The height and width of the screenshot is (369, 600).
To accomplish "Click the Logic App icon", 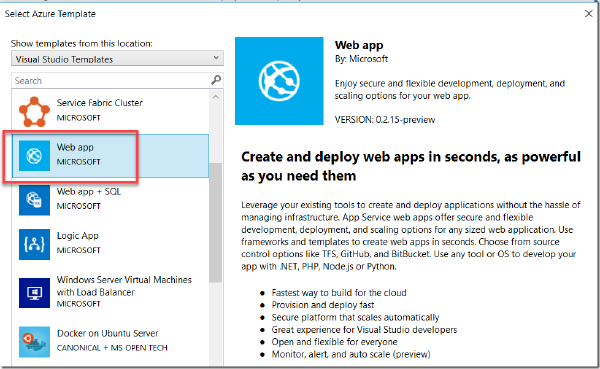I will point(34,244).
